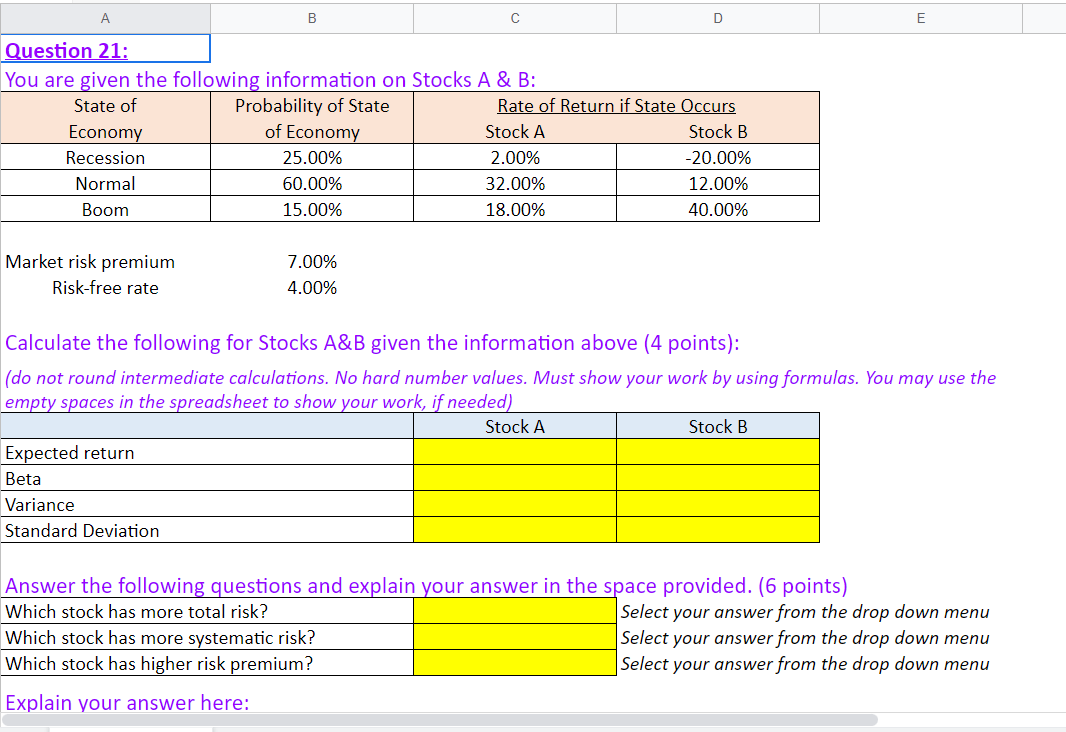
Task: Select the Standard Deviation cell for Stock A
Action: pyautogui.click(x=515, y=529)
